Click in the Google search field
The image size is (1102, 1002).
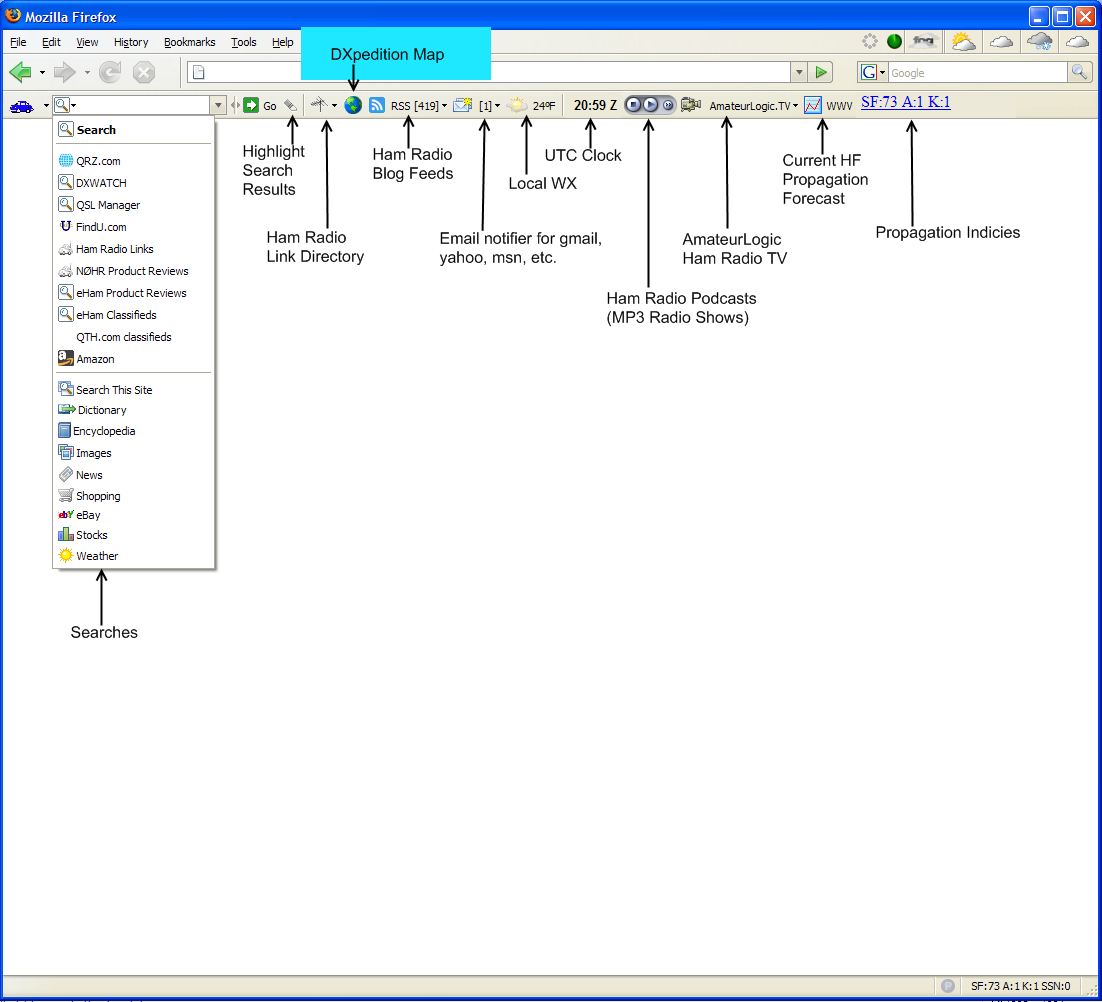coord(978,72)
